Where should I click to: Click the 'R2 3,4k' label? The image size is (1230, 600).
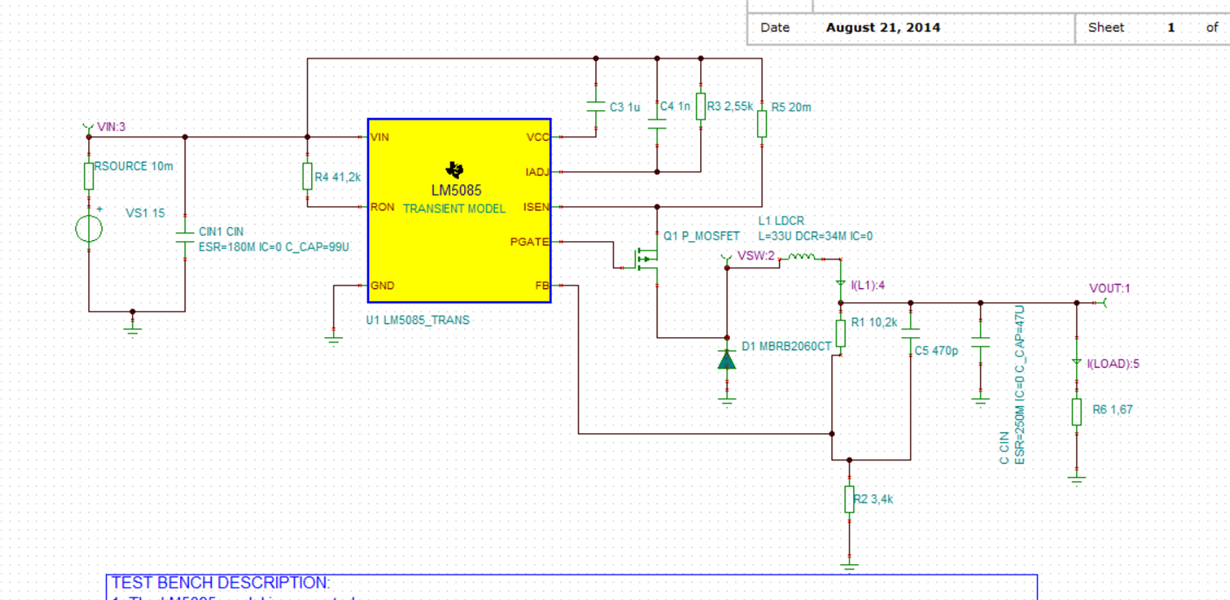875,498
